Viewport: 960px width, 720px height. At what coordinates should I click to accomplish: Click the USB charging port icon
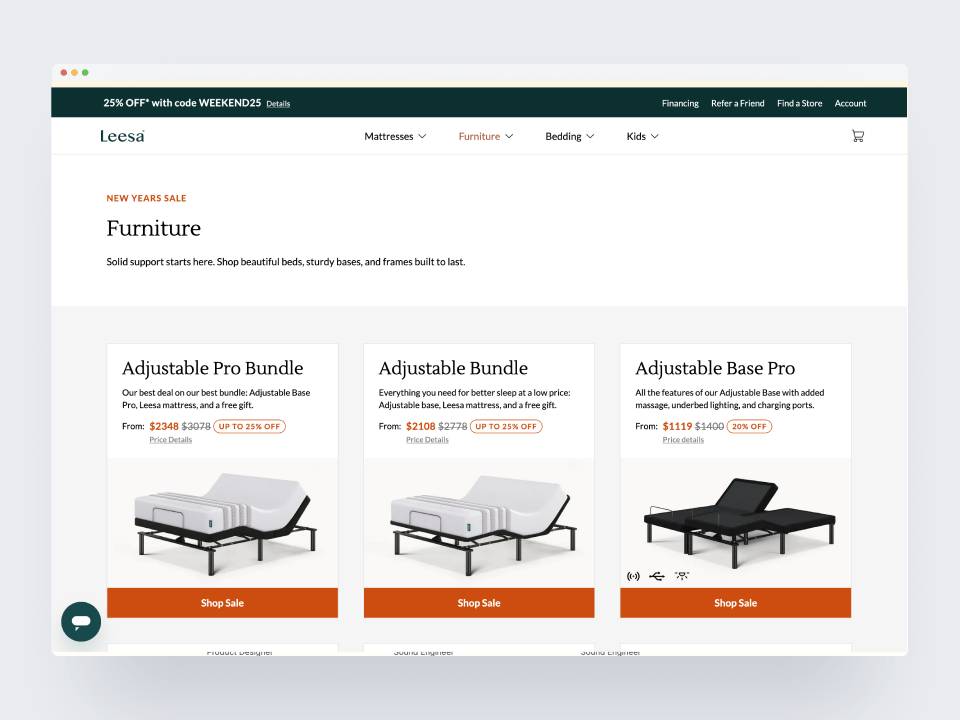[x=657, y=576]
